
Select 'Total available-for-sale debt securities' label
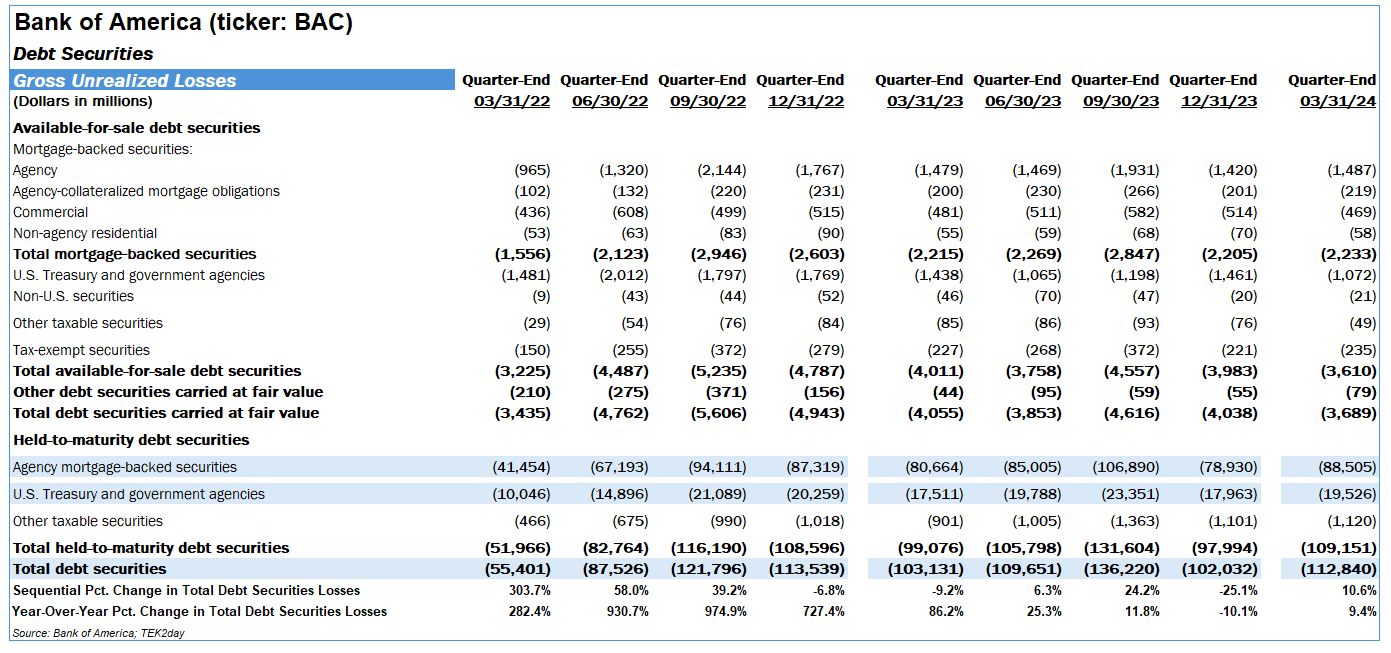point(157,371)
